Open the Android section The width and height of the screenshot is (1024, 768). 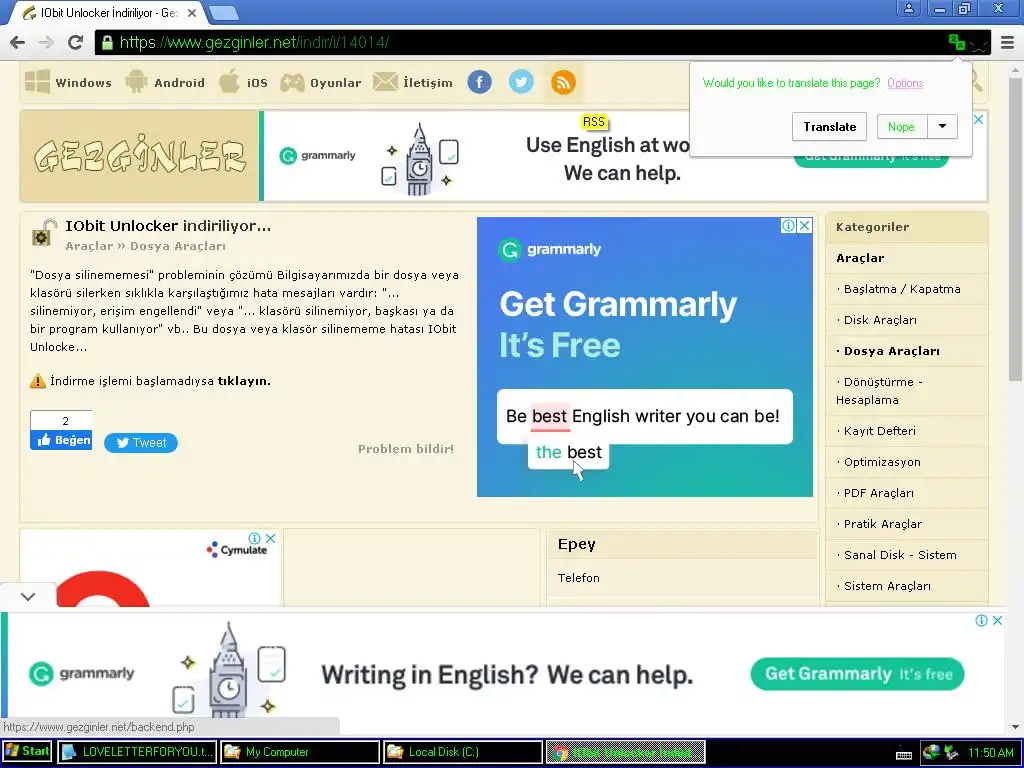pos(165,82)
